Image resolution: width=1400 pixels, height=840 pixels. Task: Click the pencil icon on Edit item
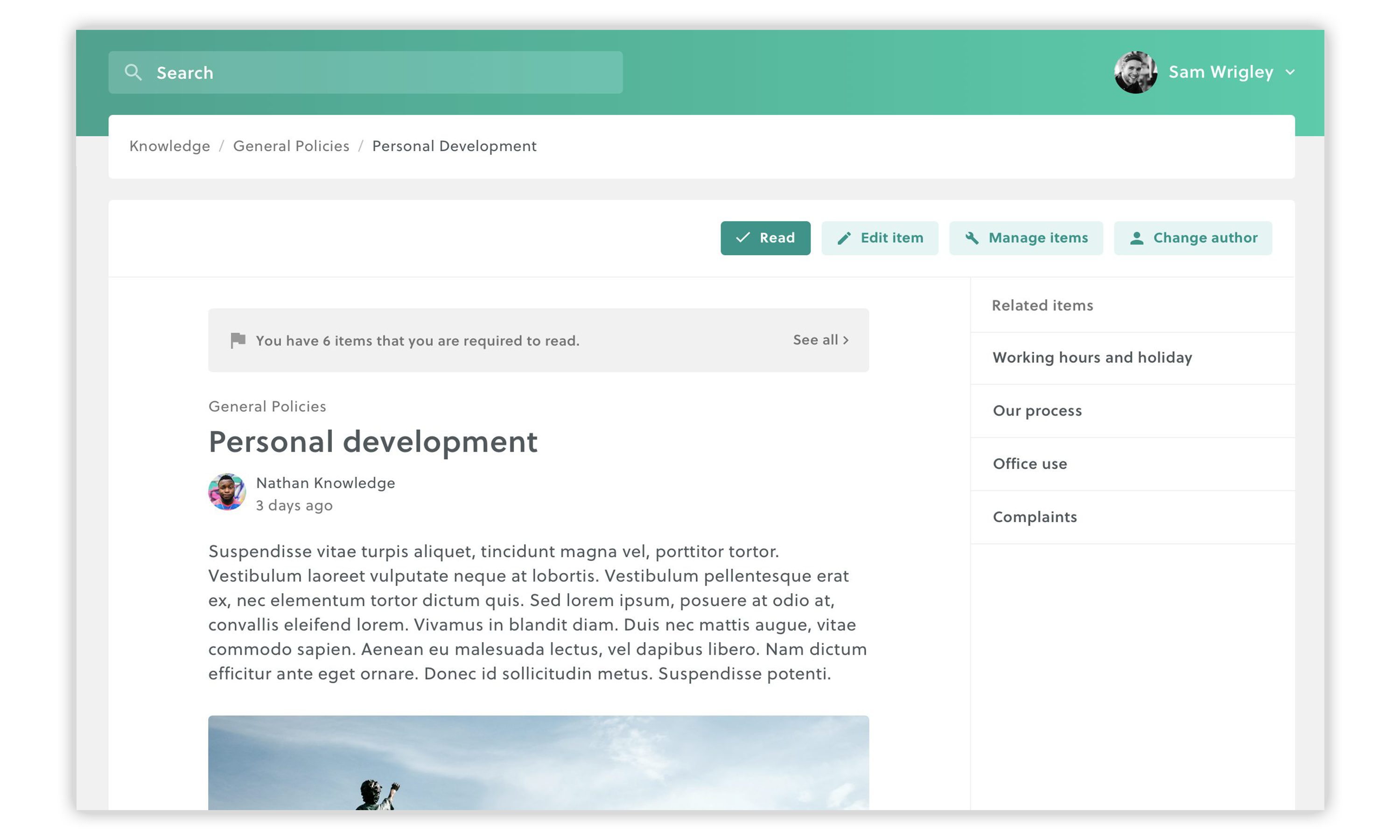pos(843,238)
